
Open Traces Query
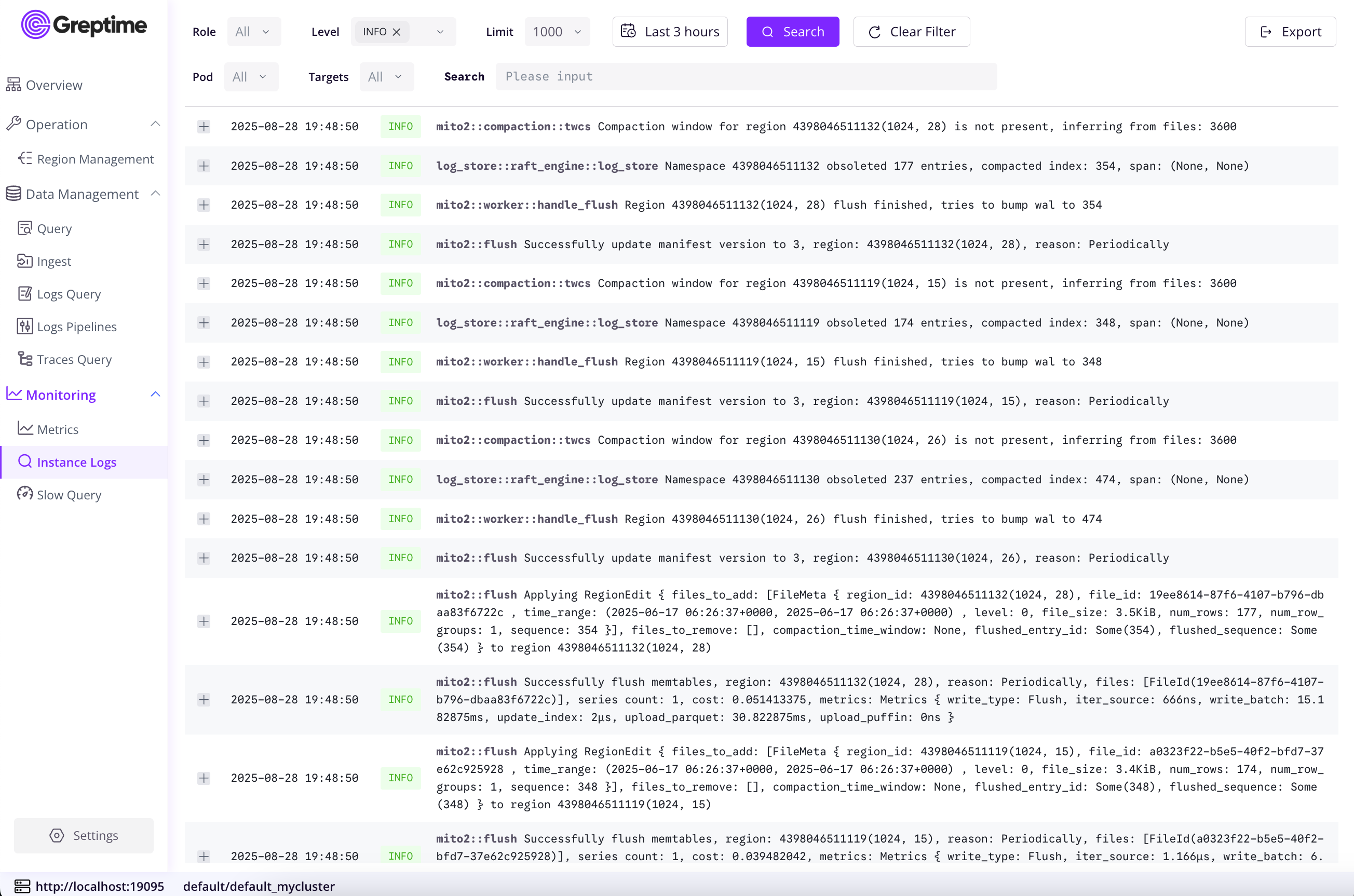pos(74,359)
